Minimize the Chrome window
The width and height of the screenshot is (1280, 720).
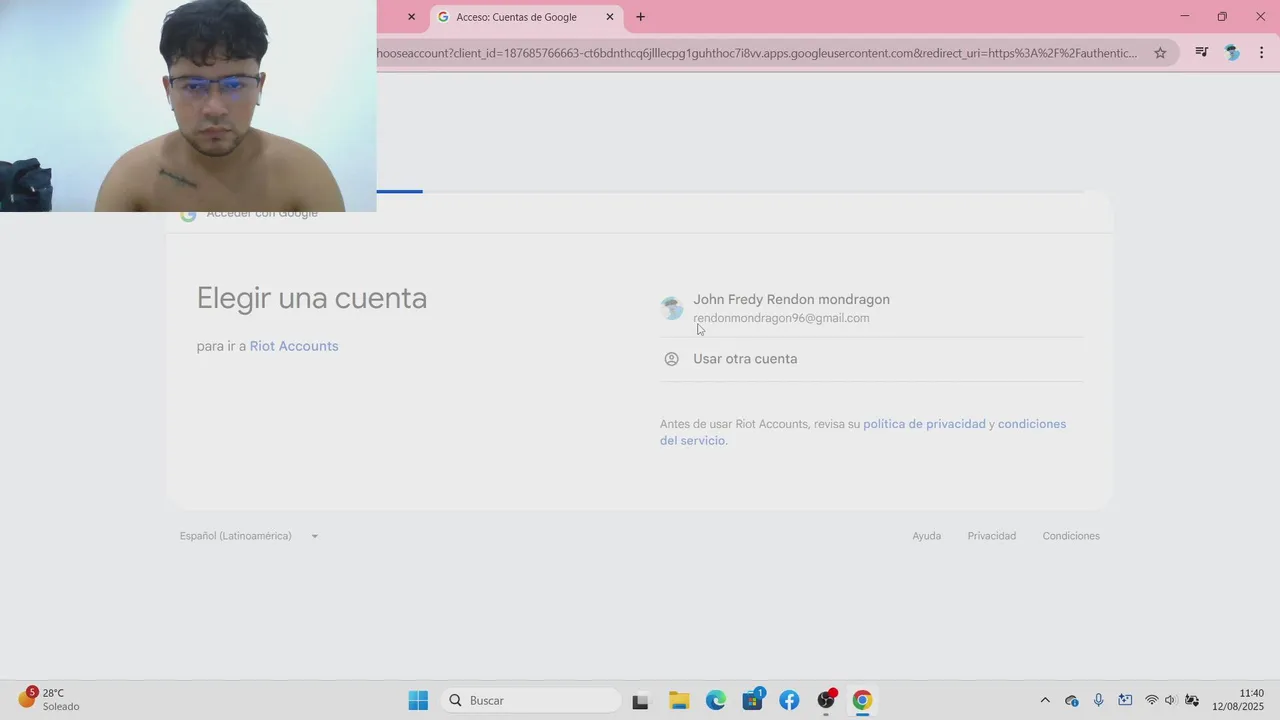pyautogui.click(x=1185, y=17)
